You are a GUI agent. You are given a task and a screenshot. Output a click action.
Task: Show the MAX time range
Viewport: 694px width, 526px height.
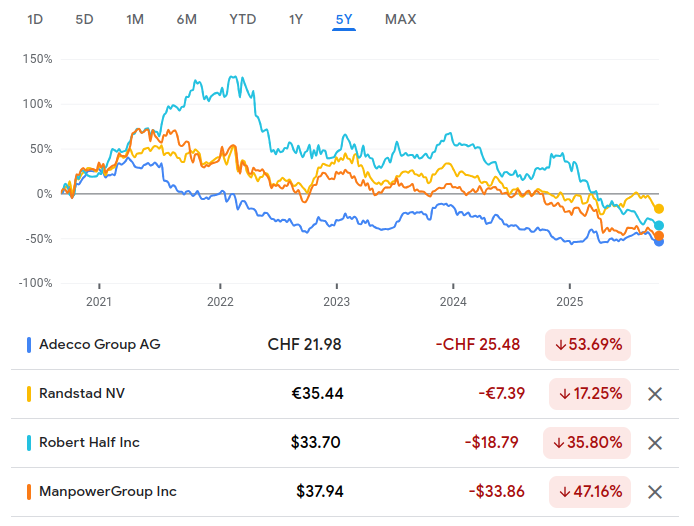point(400,19)
